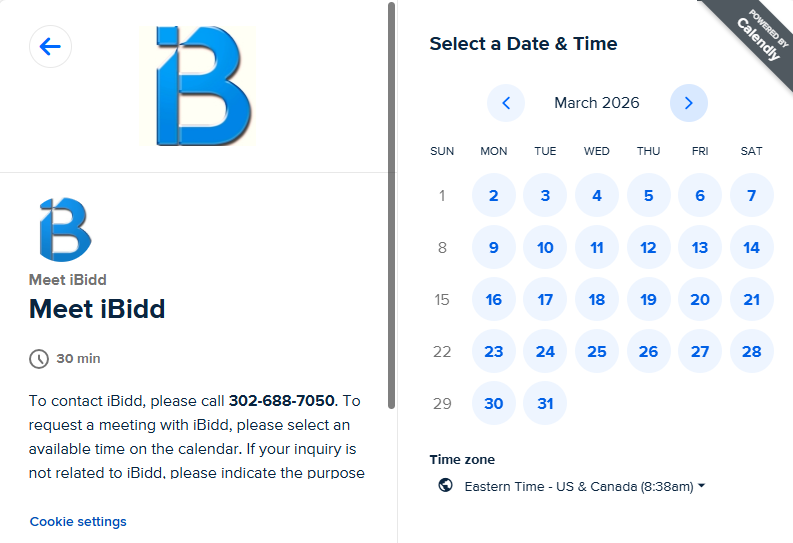Click the 30 min clock icon

pos(39,359)
